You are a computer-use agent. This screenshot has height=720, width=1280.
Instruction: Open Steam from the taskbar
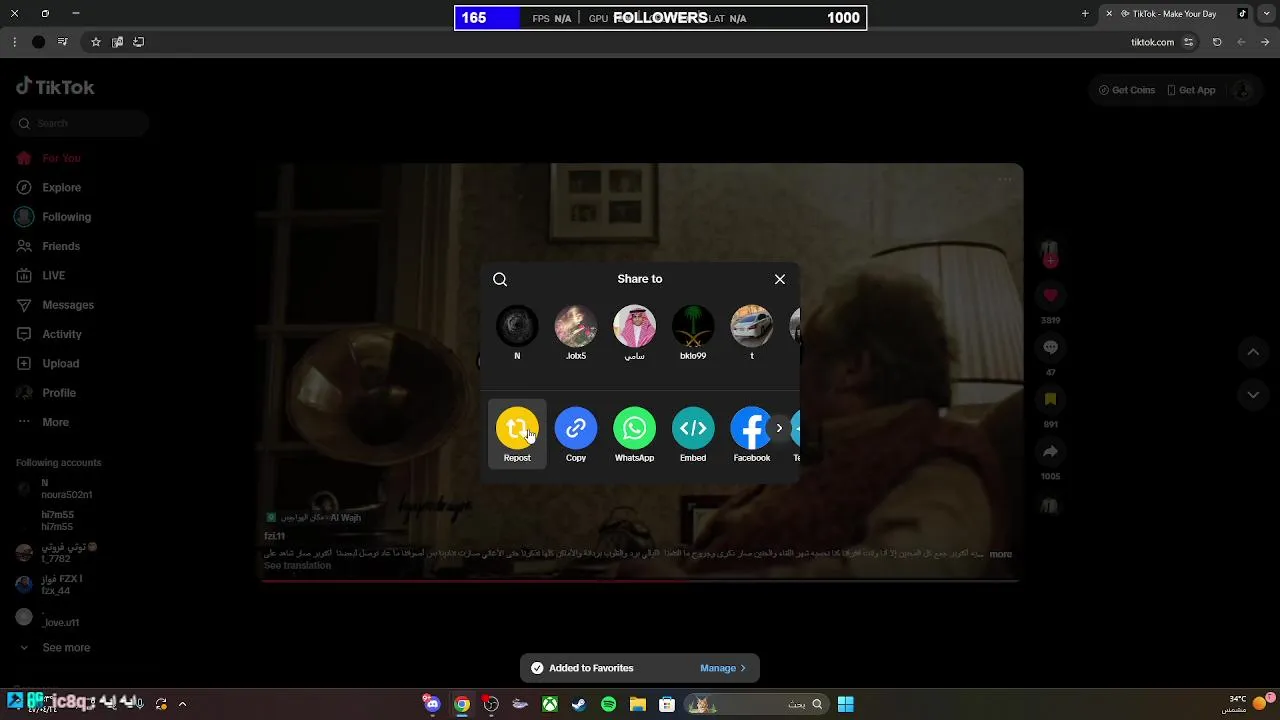pyautogui.click(x=579, y=704)
